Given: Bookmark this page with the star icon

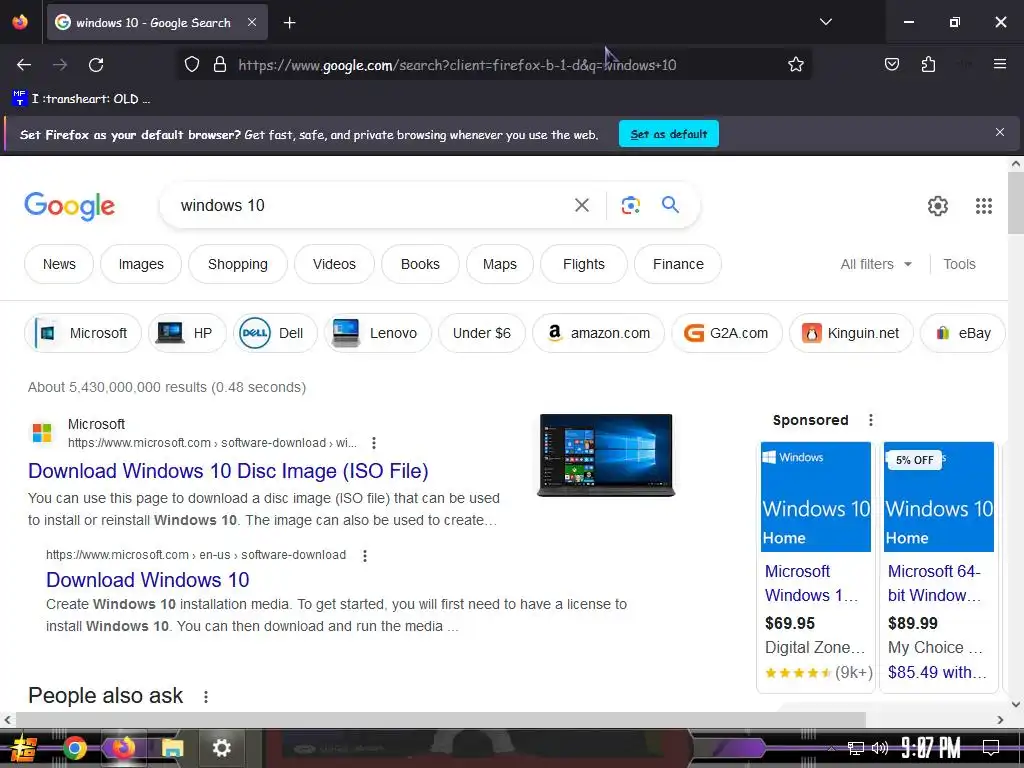Looking at the screenshot, I should pos(795,65).
